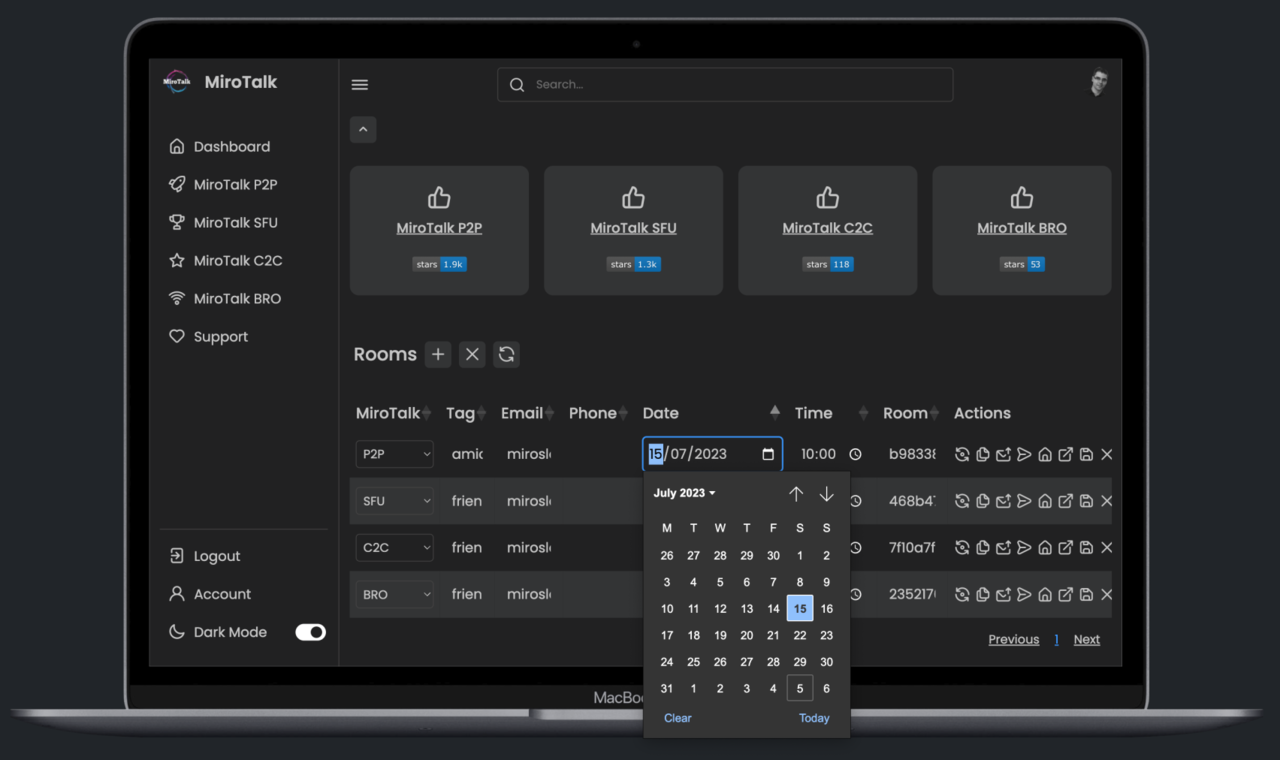The image size is (1280, 760).
Task: Open the C2C type dropdown in the third row
Action: pyautogui.click(x=395, y=548)
